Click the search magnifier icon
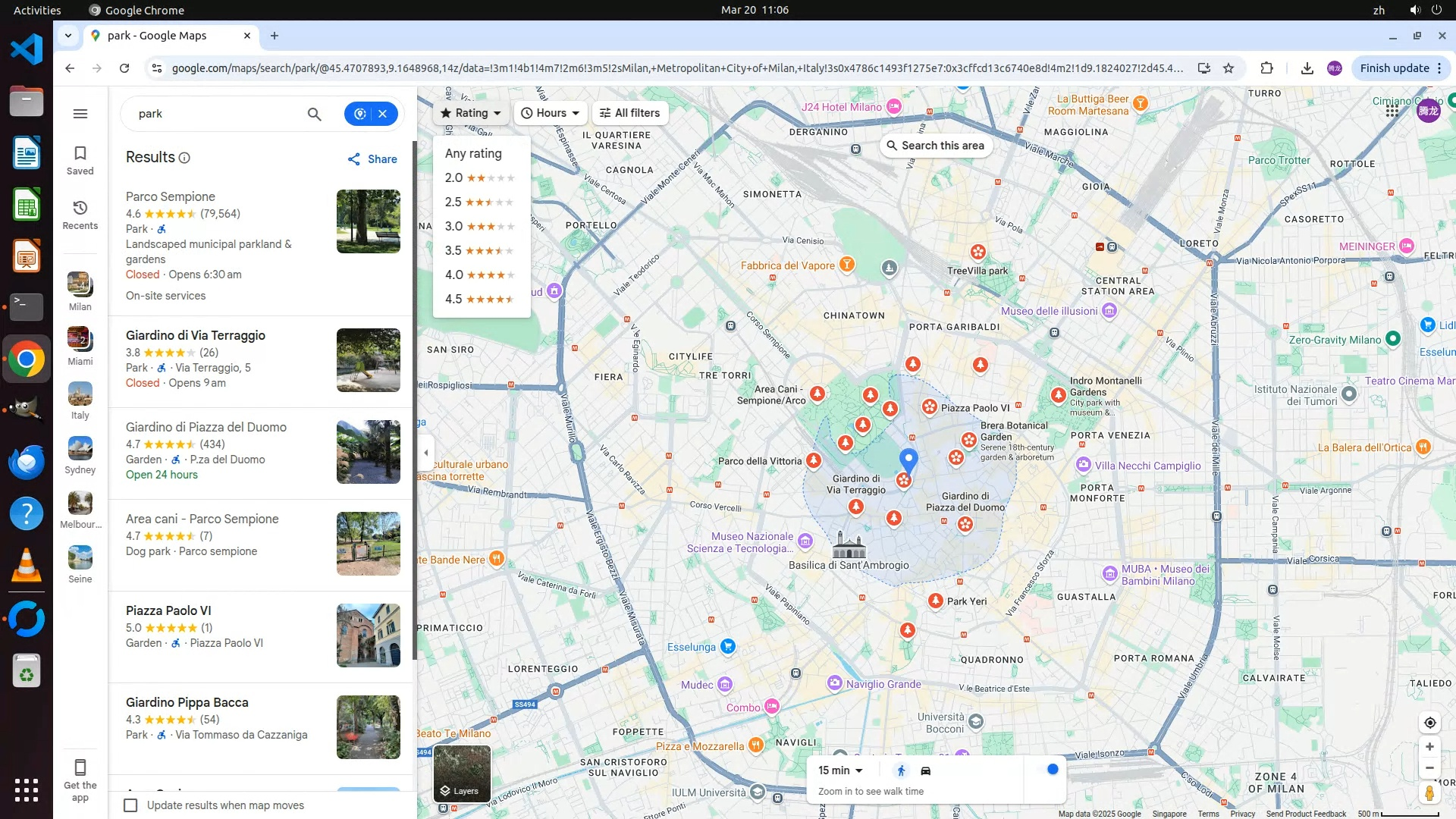 [x=314, y=114]
